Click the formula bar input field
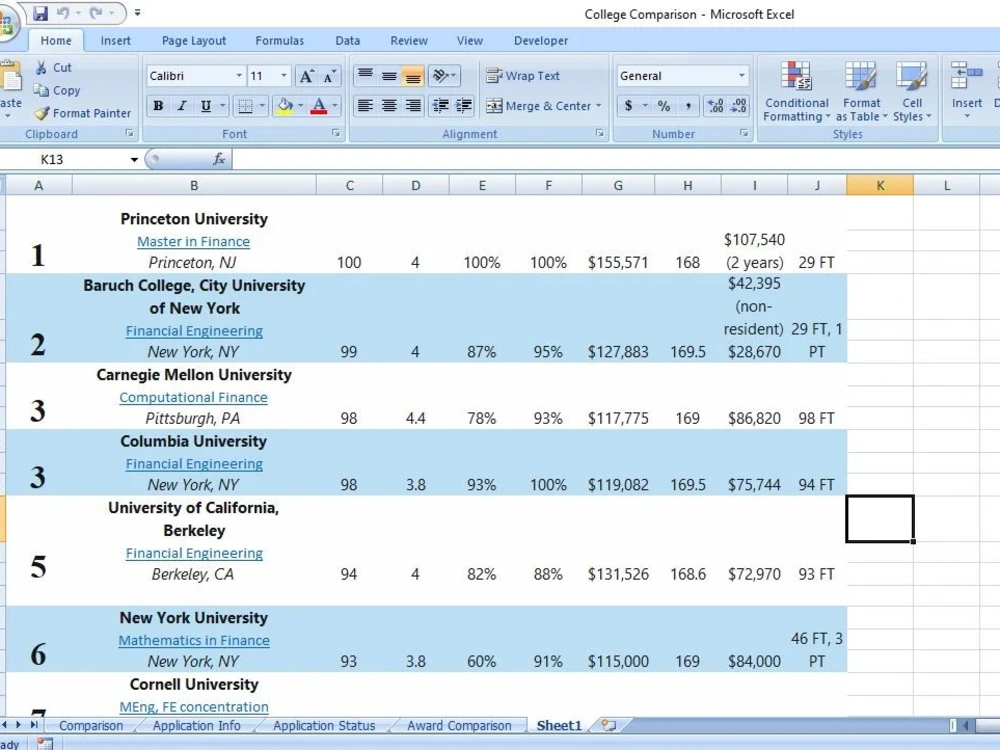Screen dimensions: 1000x750 point(615,159)
